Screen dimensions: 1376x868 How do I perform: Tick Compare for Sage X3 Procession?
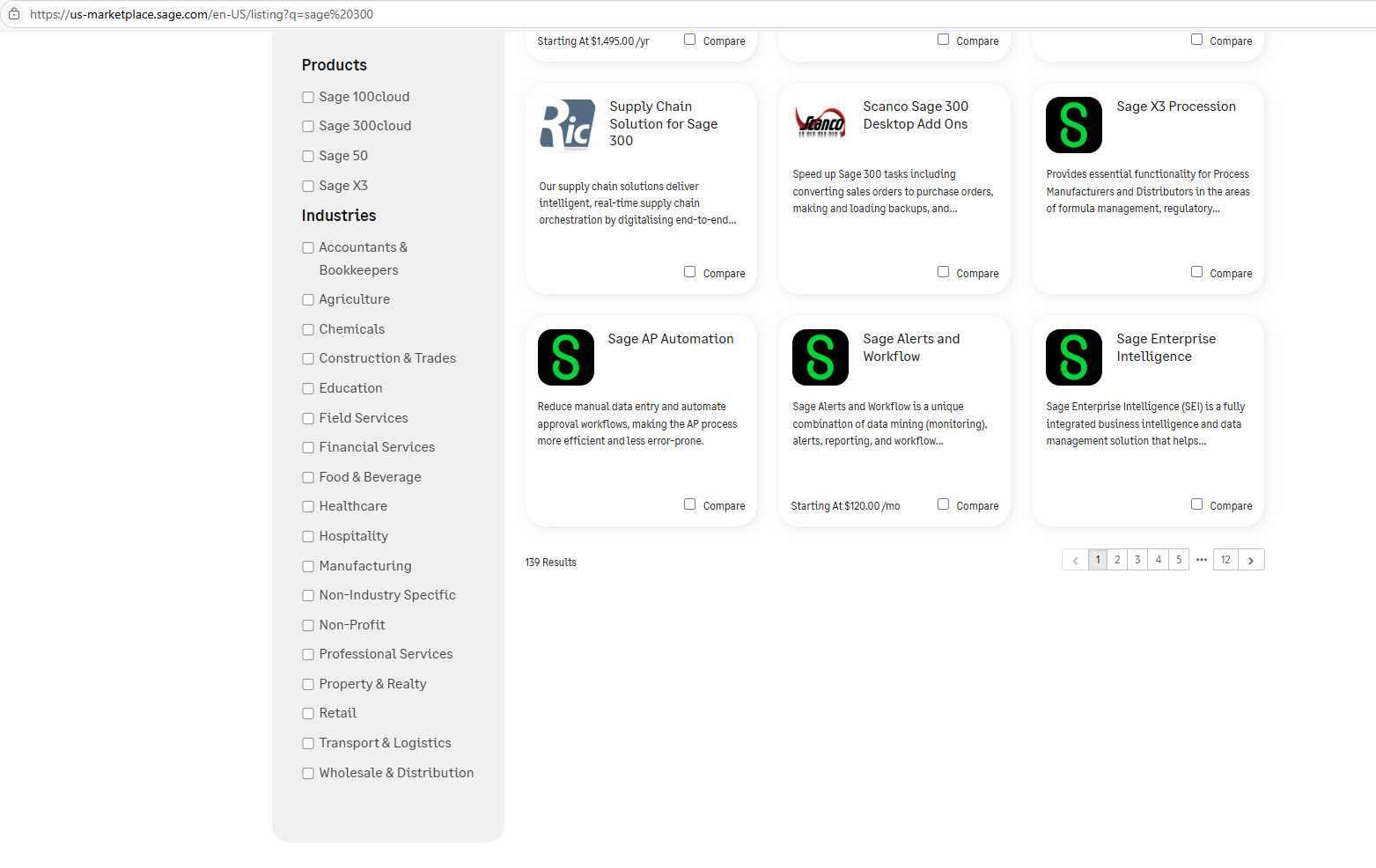click(1197, 272)
